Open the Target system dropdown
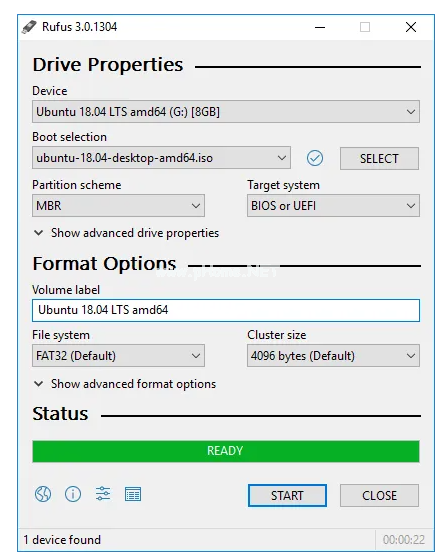Screen dimensions: 445x560 click(x=333, y=205)
